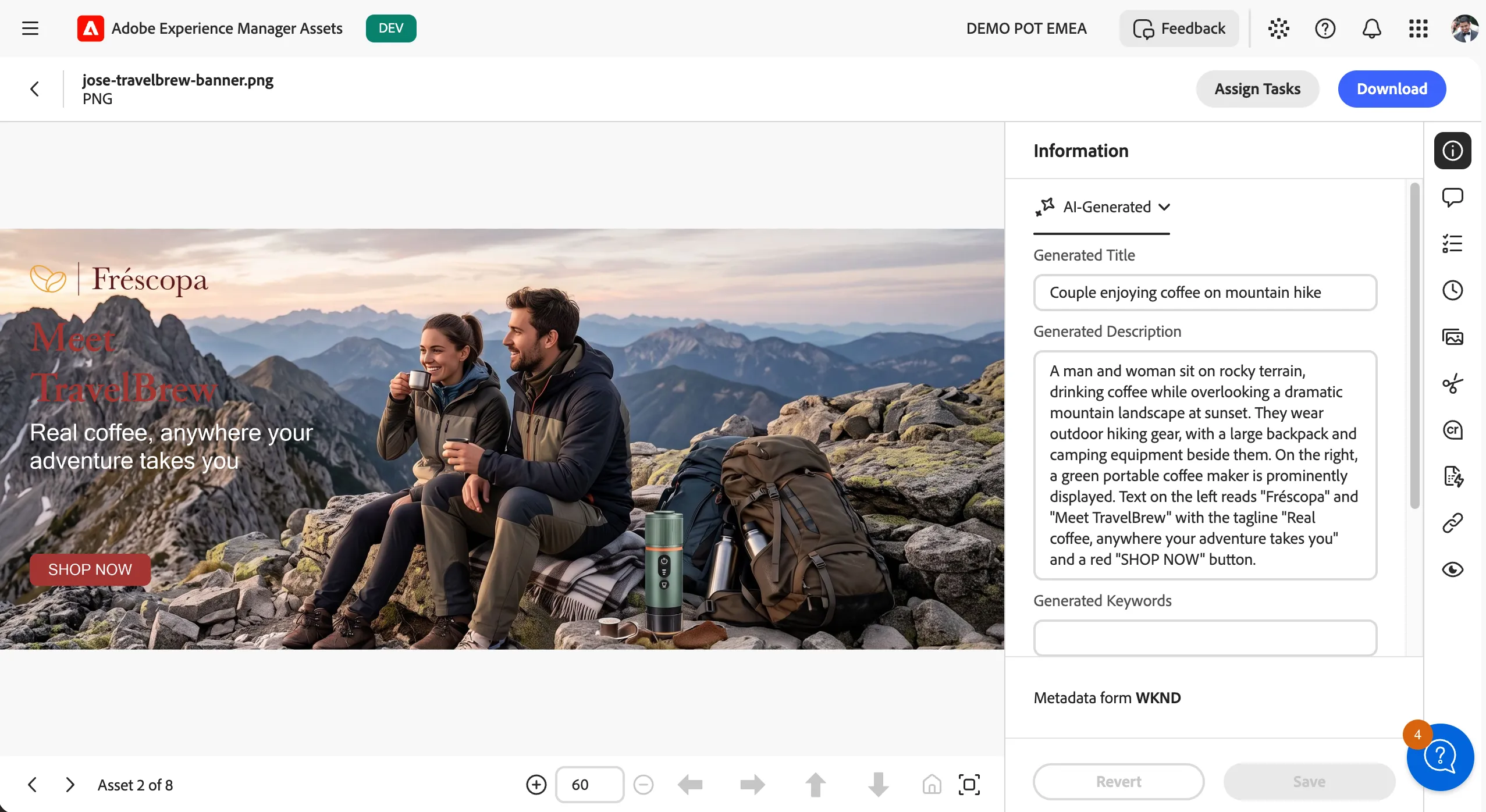Click the Download button
Screen dimensions: 1486x812
pyautogui.click(x=1392, y=89)
